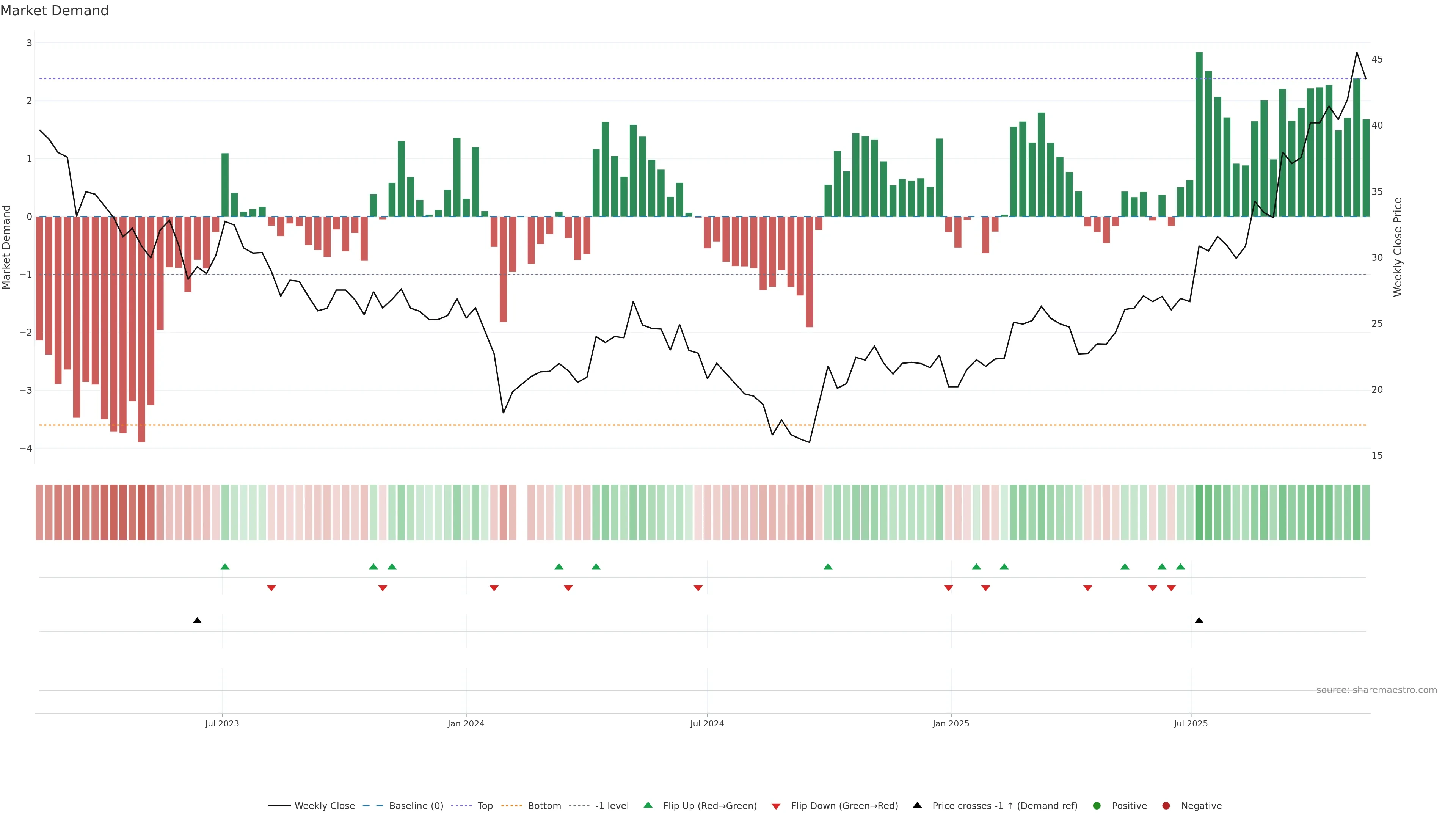This screenshot has width=1456, height=819.
Task: Click the Weekly Close Price axis title
Action: click(x=1398, y=247)
